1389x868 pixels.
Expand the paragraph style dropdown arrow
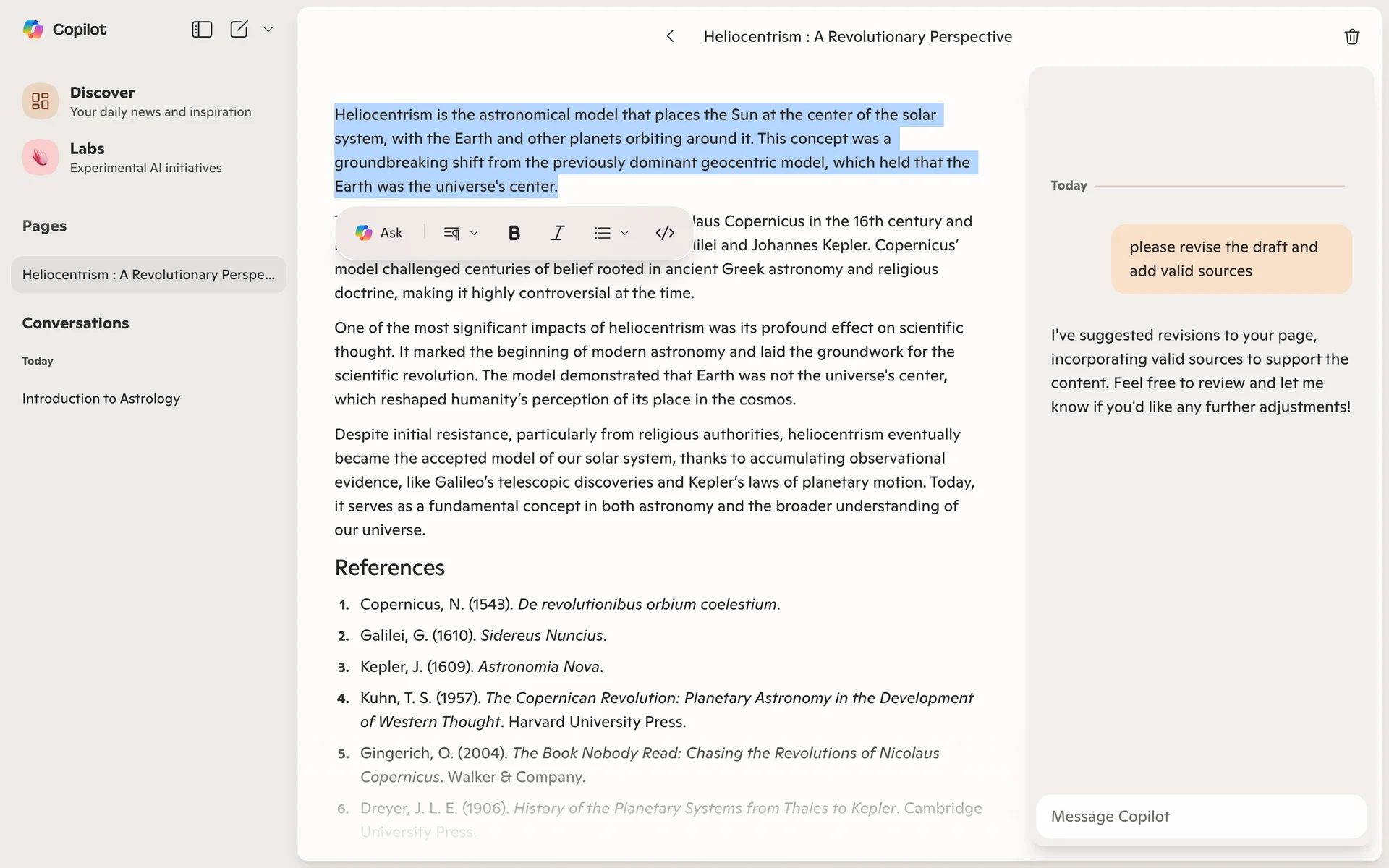475,233
